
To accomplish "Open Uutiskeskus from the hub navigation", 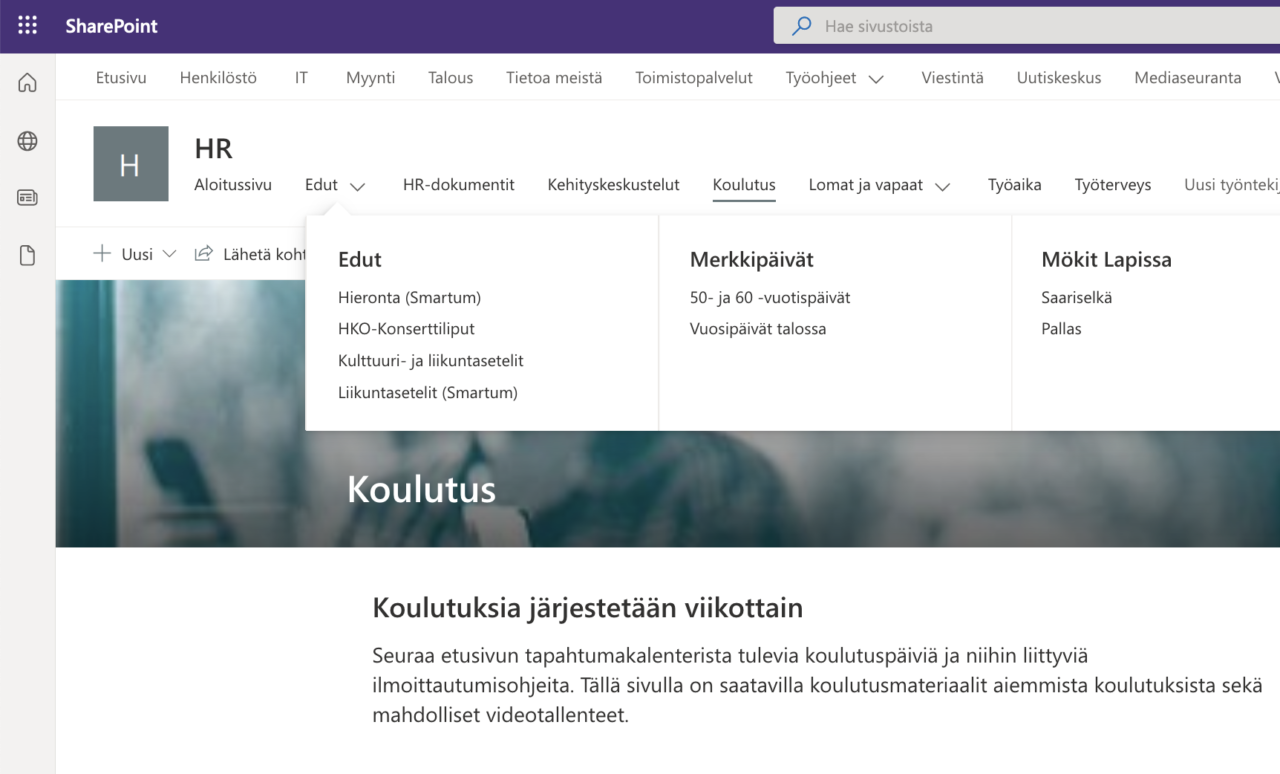I will (x=1058, y=77).
